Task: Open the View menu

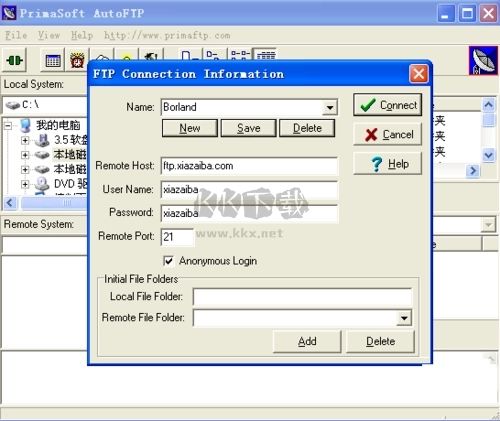Action: [x=49, y=35]
